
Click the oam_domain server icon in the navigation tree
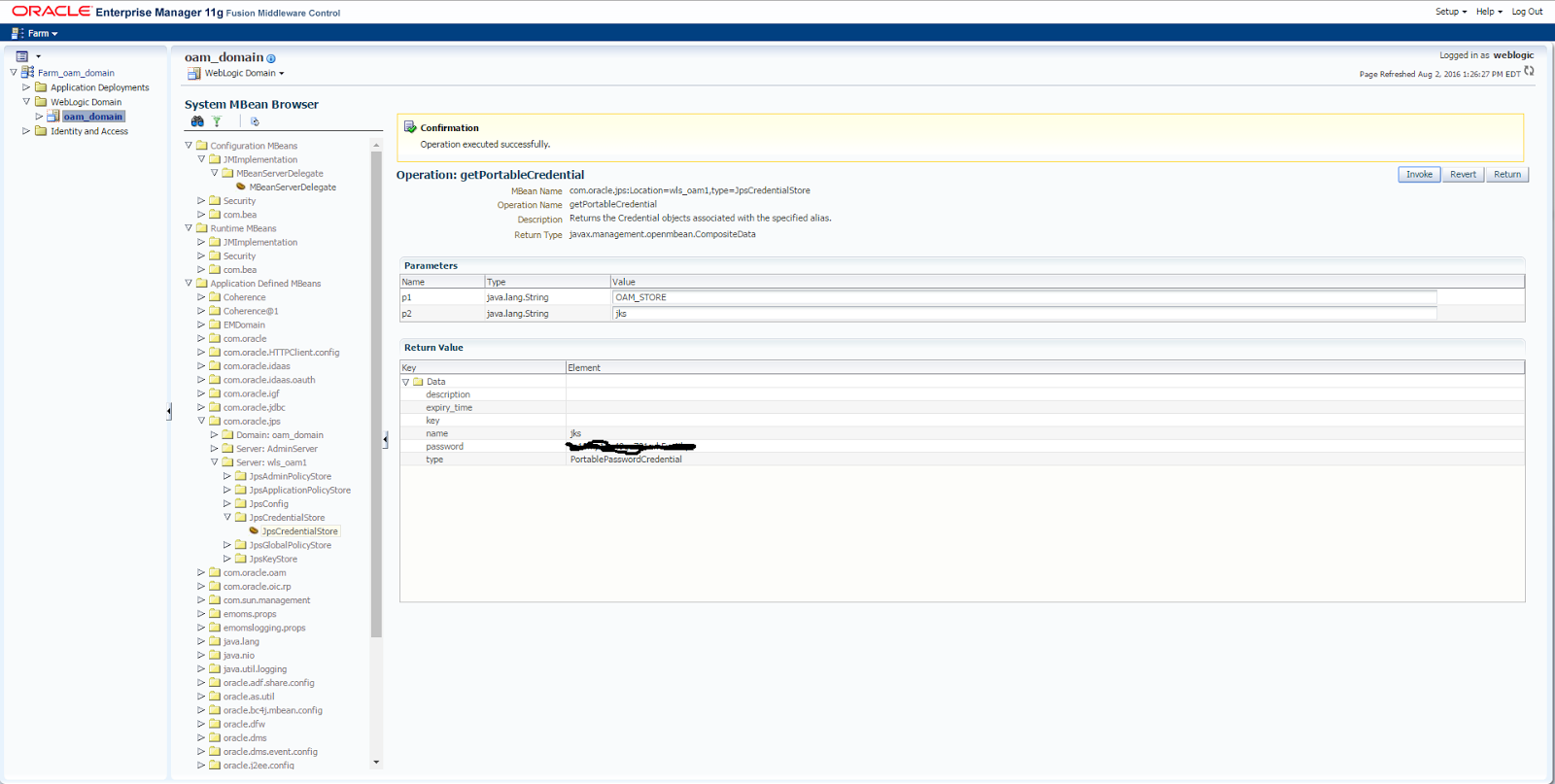coord(53,116)
